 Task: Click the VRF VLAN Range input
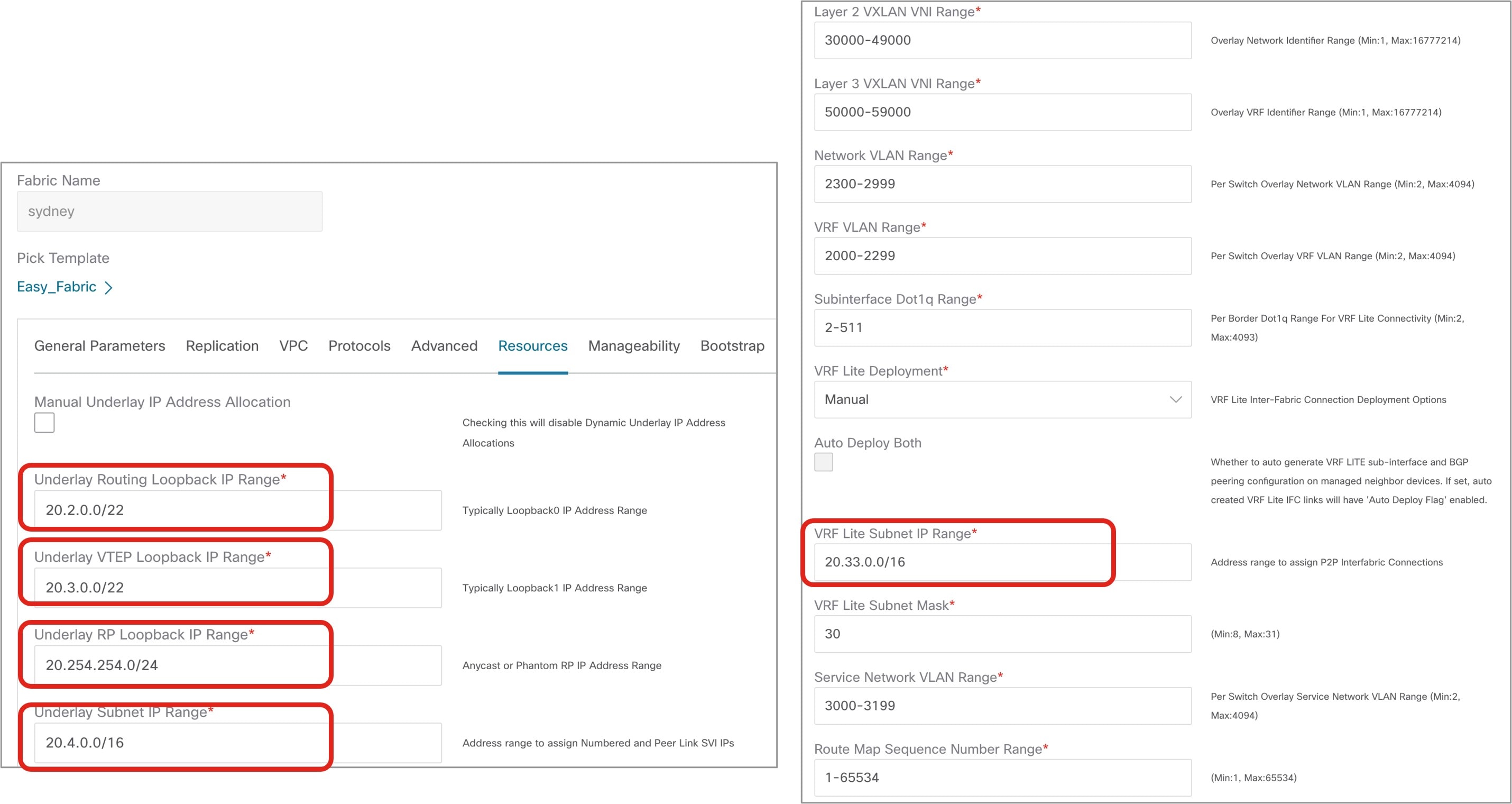point(1002,255)
